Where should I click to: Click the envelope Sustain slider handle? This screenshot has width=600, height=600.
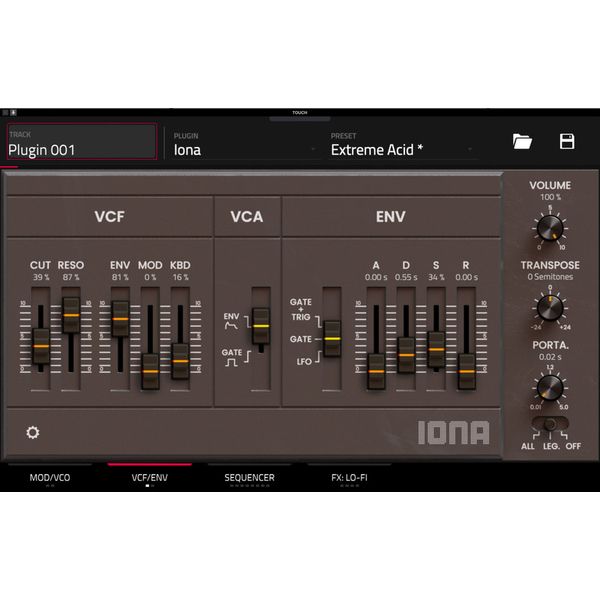click(436, 349)
